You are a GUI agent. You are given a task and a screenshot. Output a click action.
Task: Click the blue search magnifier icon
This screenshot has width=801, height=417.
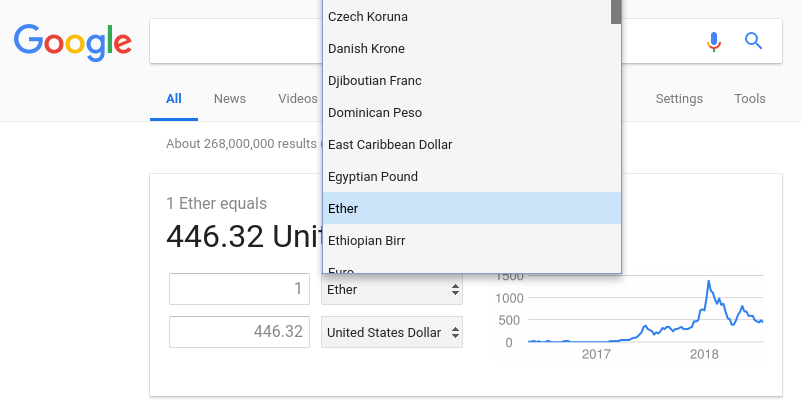pyautogui.click(x=753, y=41)
